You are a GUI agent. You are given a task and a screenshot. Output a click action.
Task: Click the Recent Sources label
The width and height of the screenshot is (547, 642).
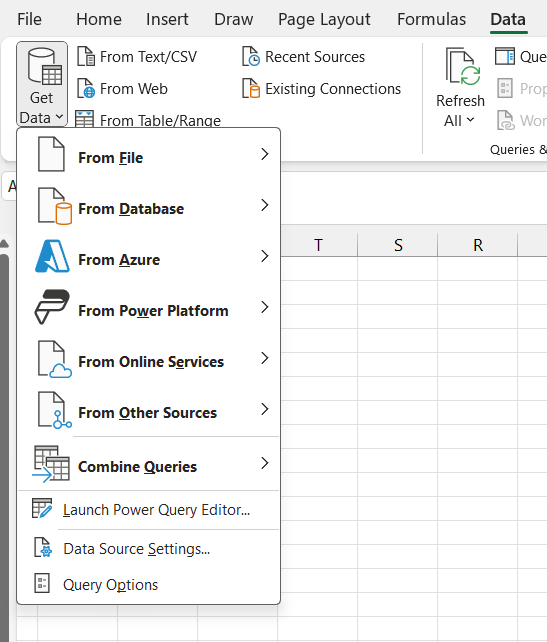(315, 57)
